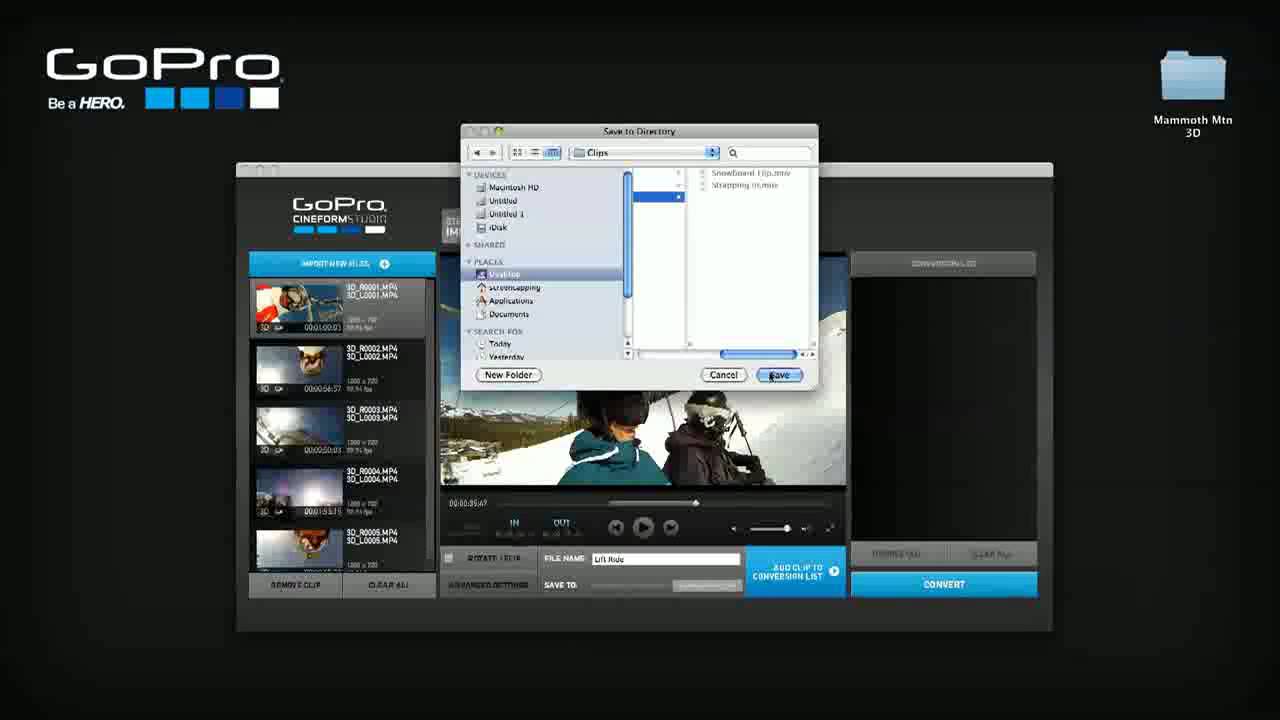Select the 3D_R0003.MP4 clip thumbnail
The height and width of the screenshot is (720, 1280).
pyautogui.click(x=299, y=430)
